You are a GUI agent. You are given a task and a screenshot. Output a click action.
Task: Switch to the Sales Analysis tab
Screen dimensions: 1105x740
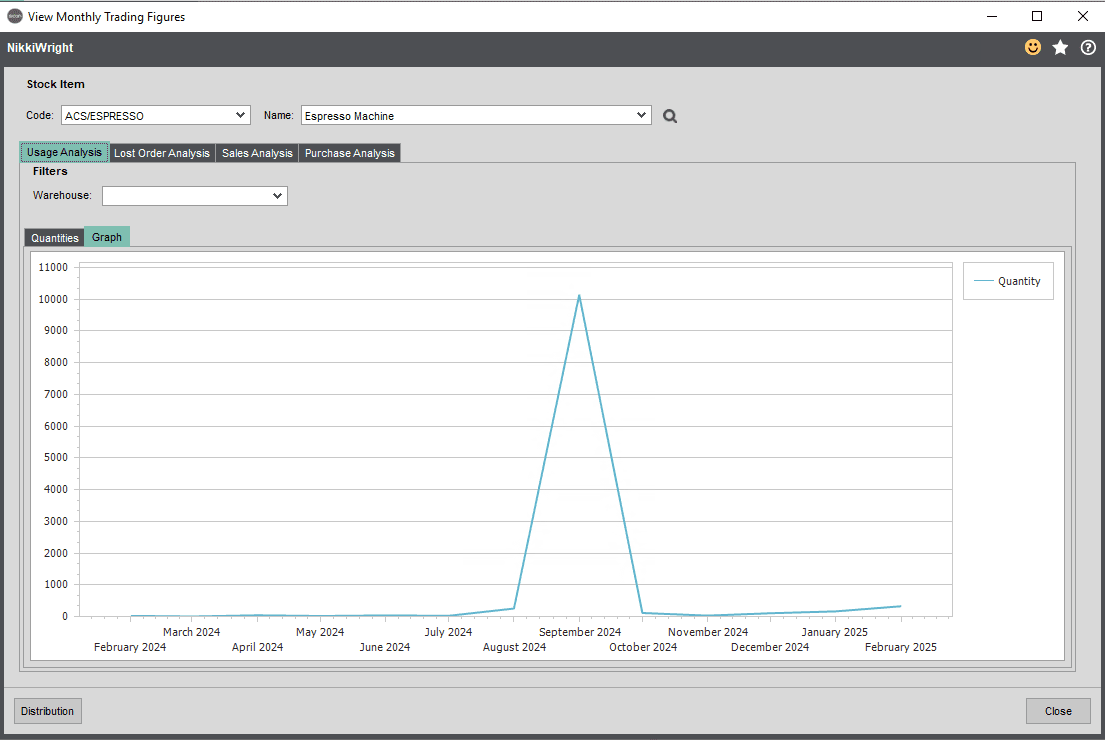[x=257, y=153]
